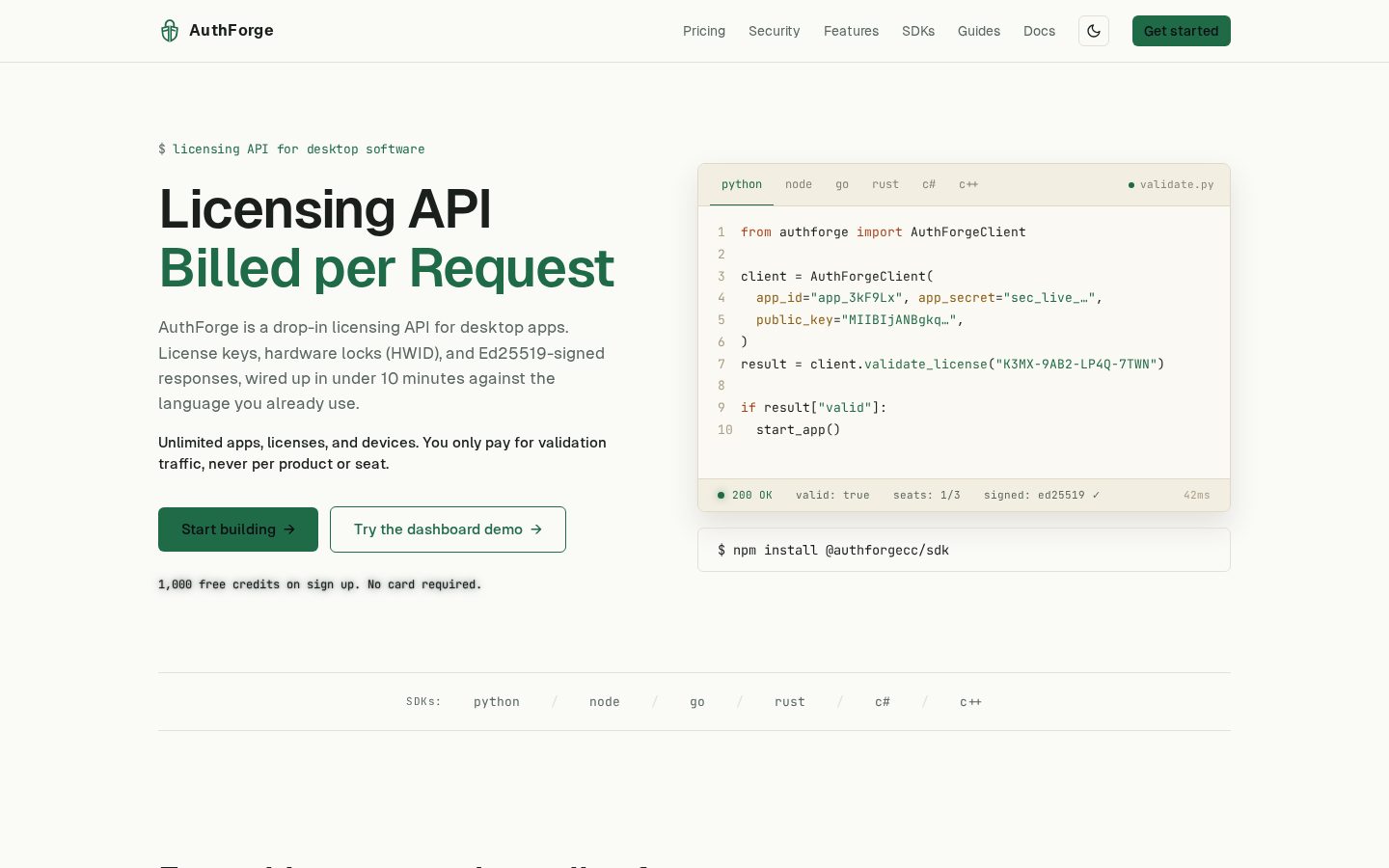
Task: Click the 42ms response time text
Action: point(1197,495)
